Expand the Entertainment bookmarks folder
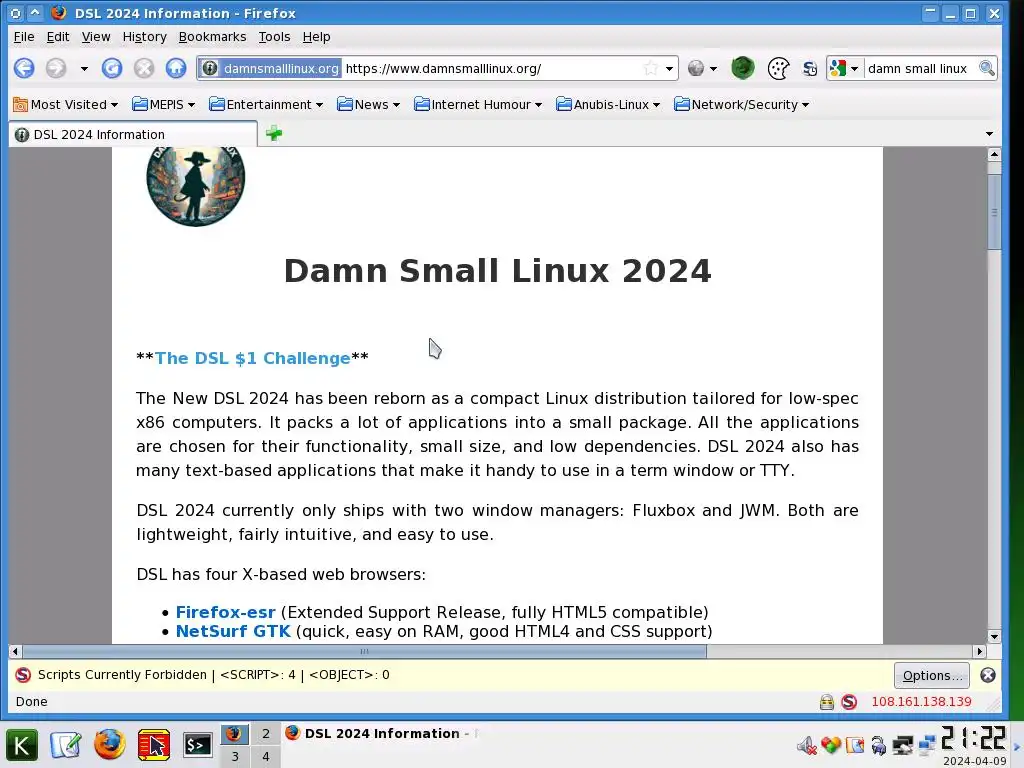The image size is (1024, 768). (x=266, y=104)
